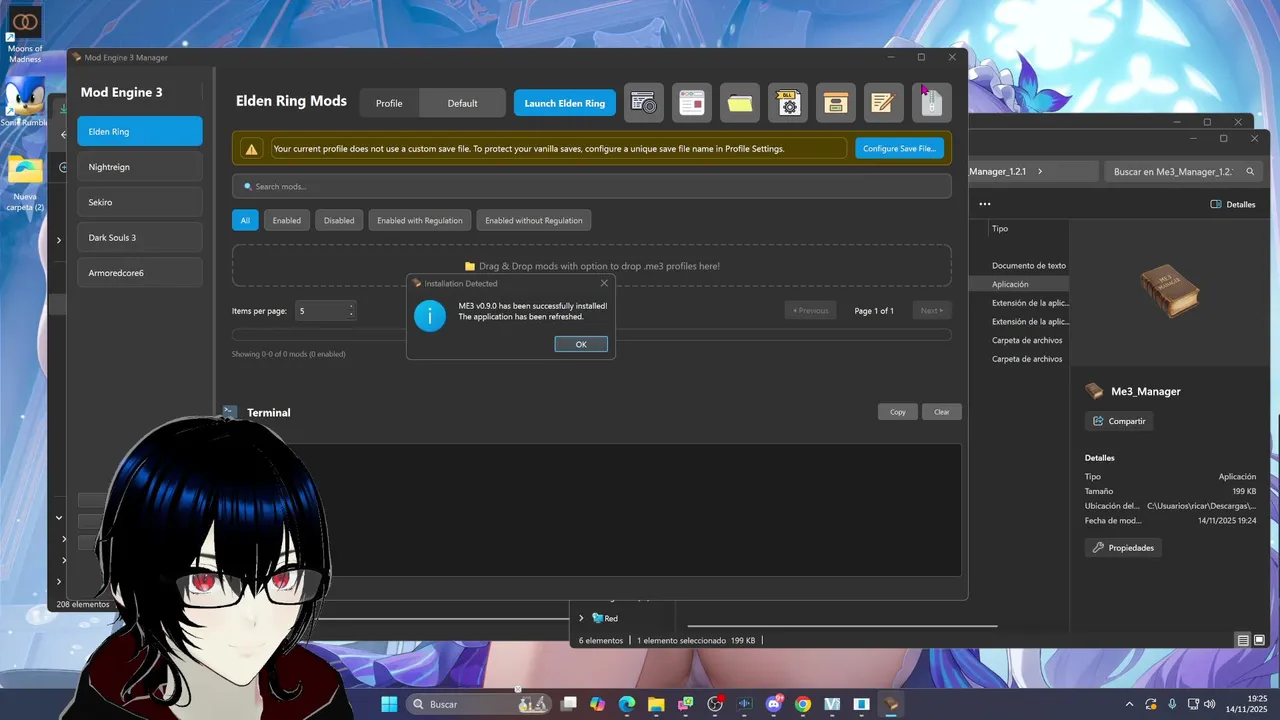Click the Launch Elden Ring button
Screen dimensions: 1280x720
(565, 103)
